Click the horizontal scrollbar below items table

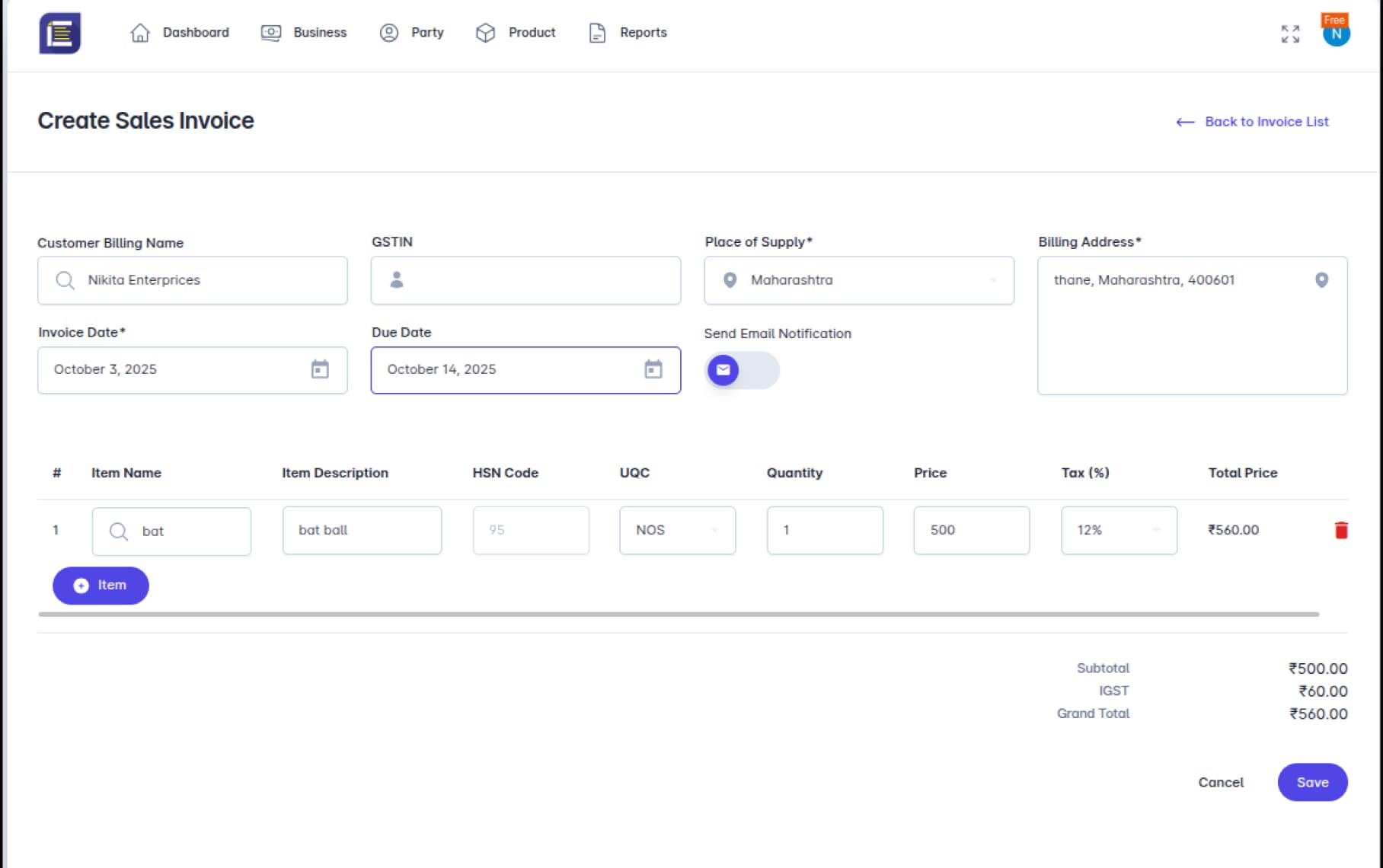[678, 614]
